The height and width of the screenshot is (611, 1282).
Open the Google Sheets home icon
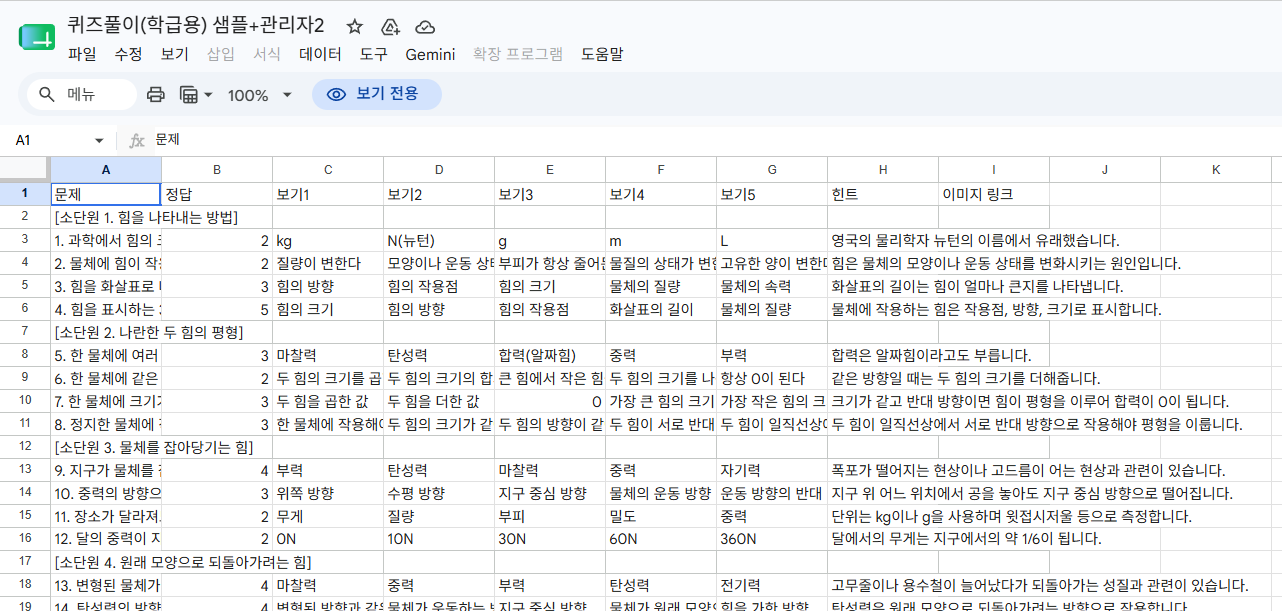pyautogui.click(x=36, y=39)
